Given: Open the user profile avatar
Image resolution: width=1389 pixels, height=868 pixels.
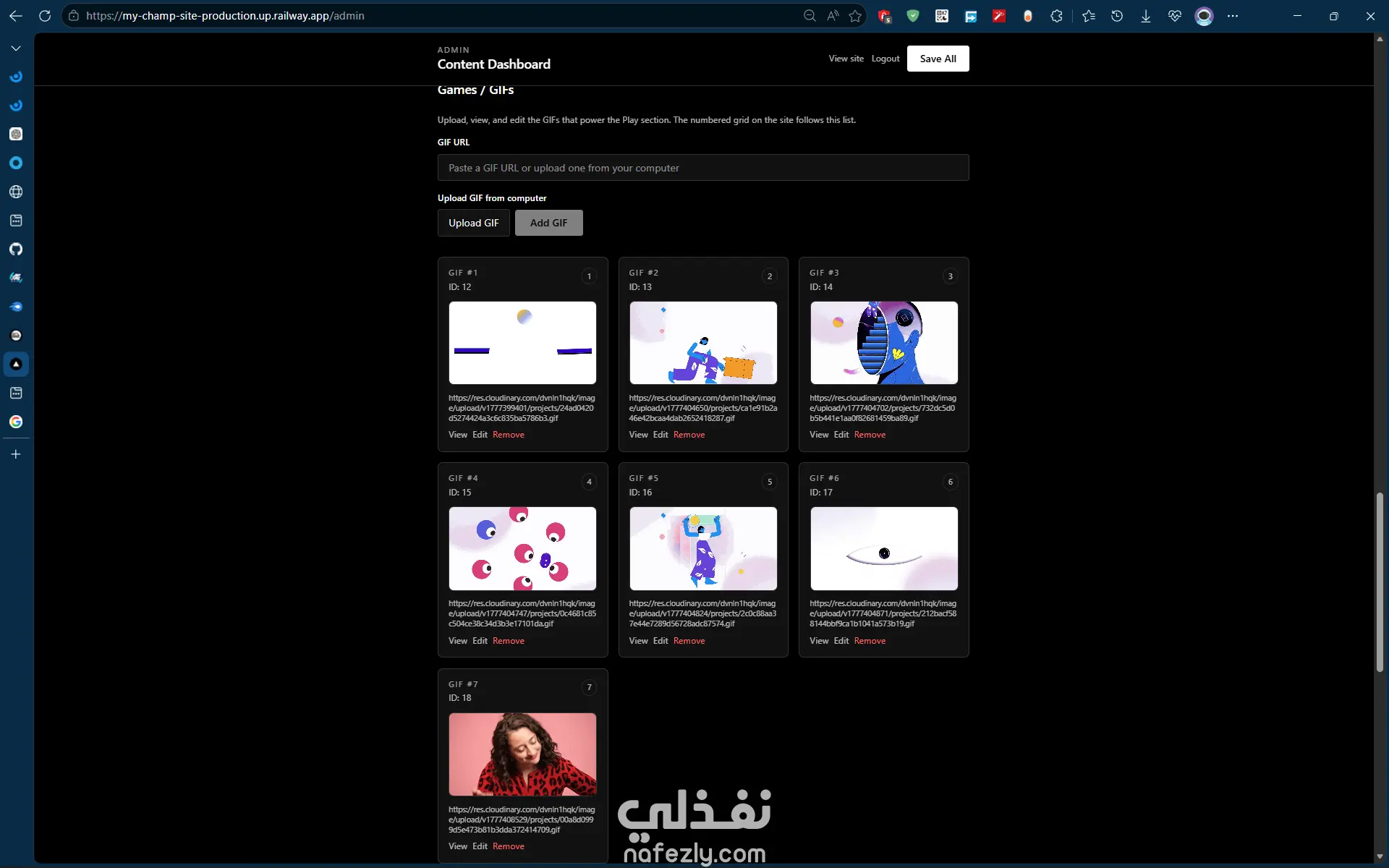Looking at the screenshot, I should (1204, 16).
